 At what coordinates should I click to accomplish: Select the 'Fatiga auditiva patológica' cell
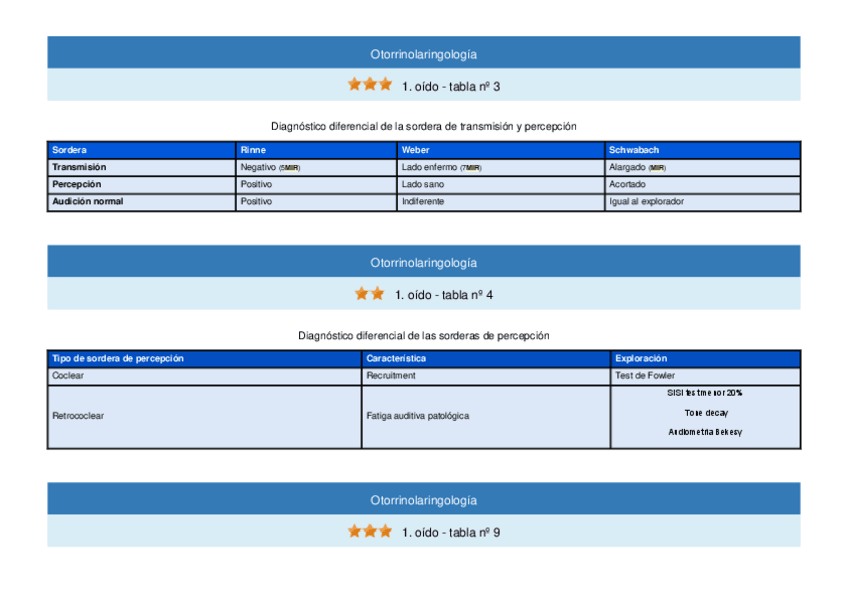417,415
